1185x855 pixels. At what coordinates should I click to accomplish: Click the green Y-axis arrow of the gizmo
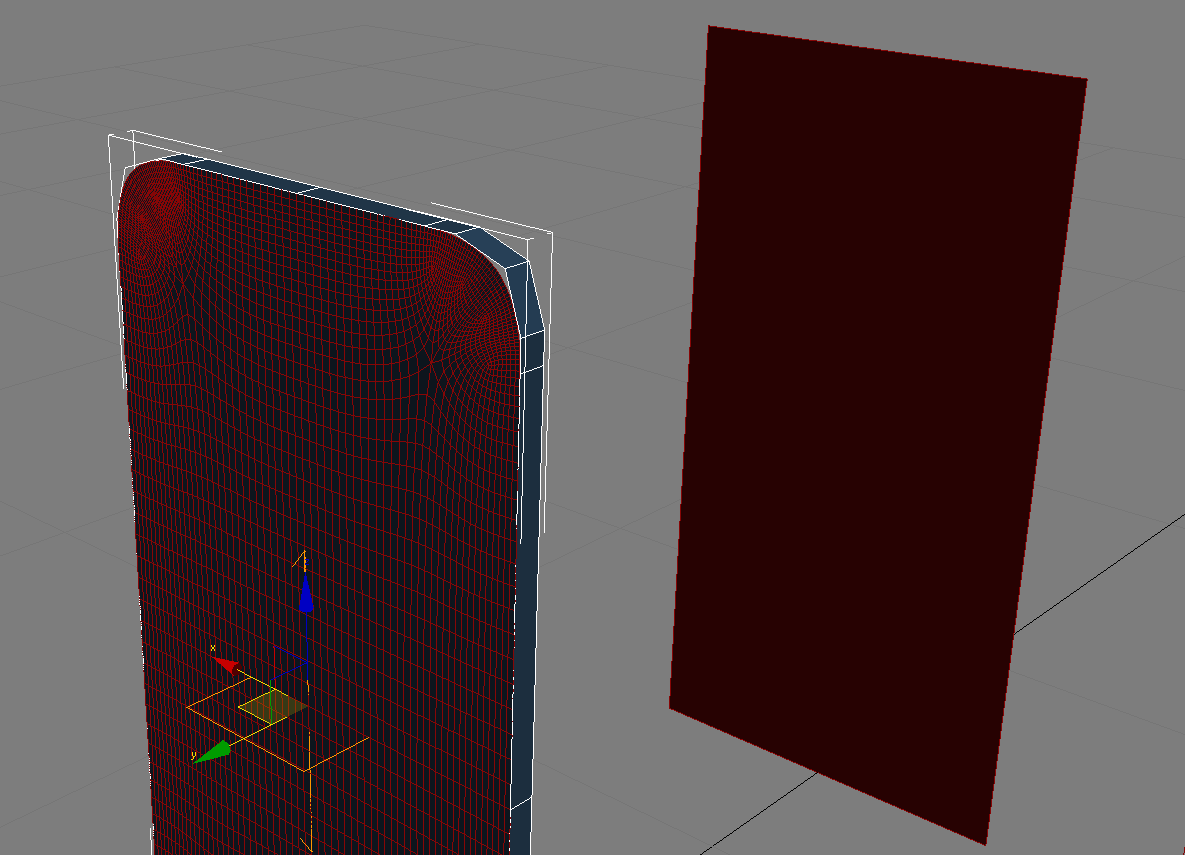click(212, 752)
